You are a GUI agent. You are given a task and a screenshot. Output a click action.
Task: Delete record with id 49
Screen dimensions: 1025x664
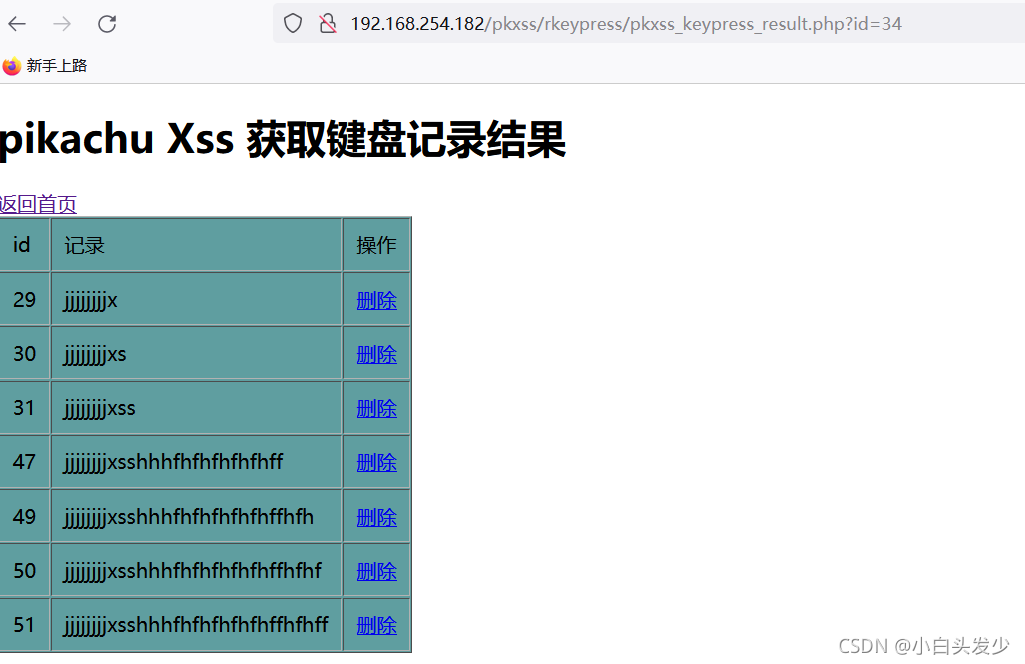point(377,518)
